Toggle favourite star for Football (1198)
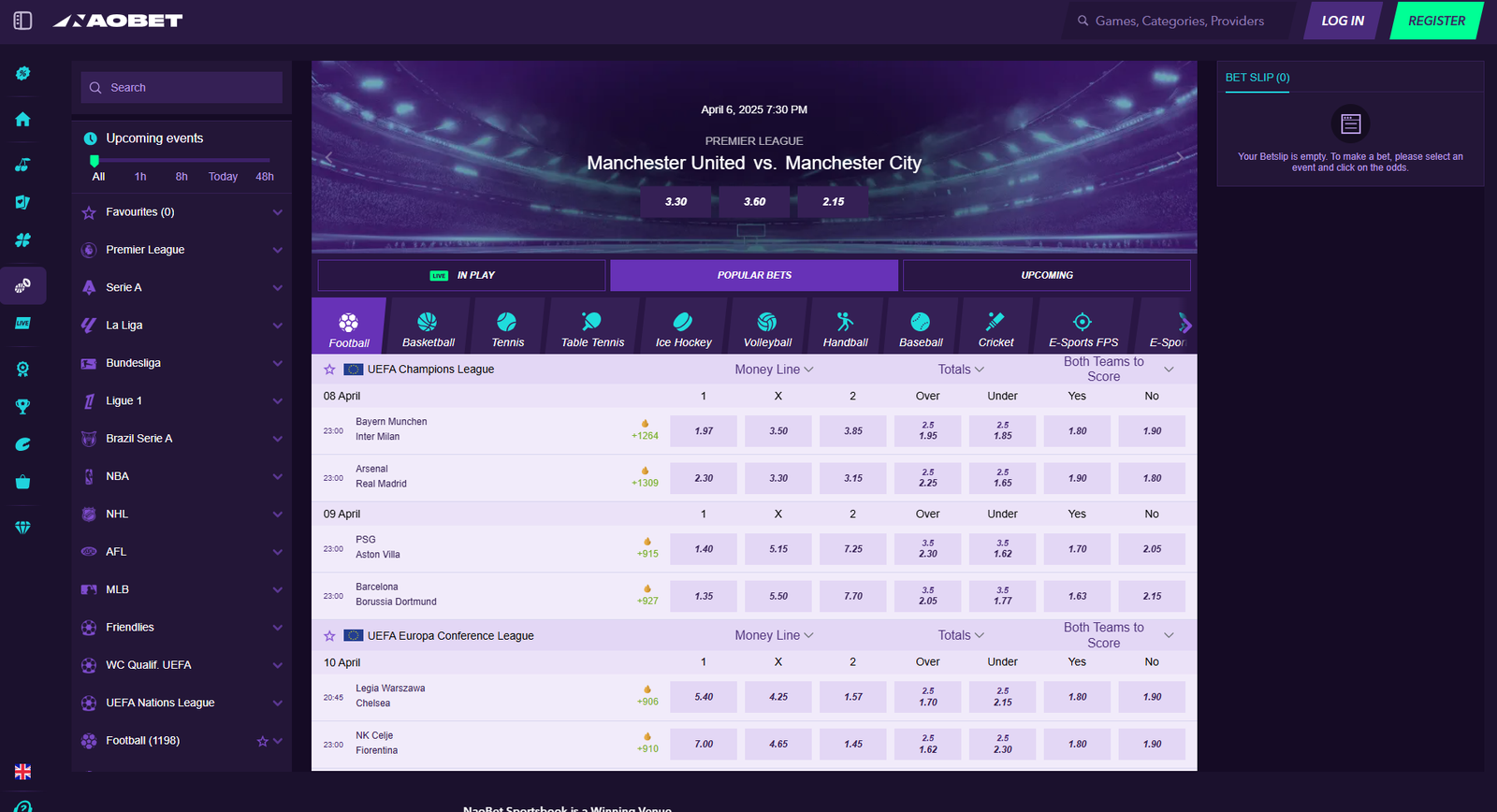 click(x=262, y=741)
